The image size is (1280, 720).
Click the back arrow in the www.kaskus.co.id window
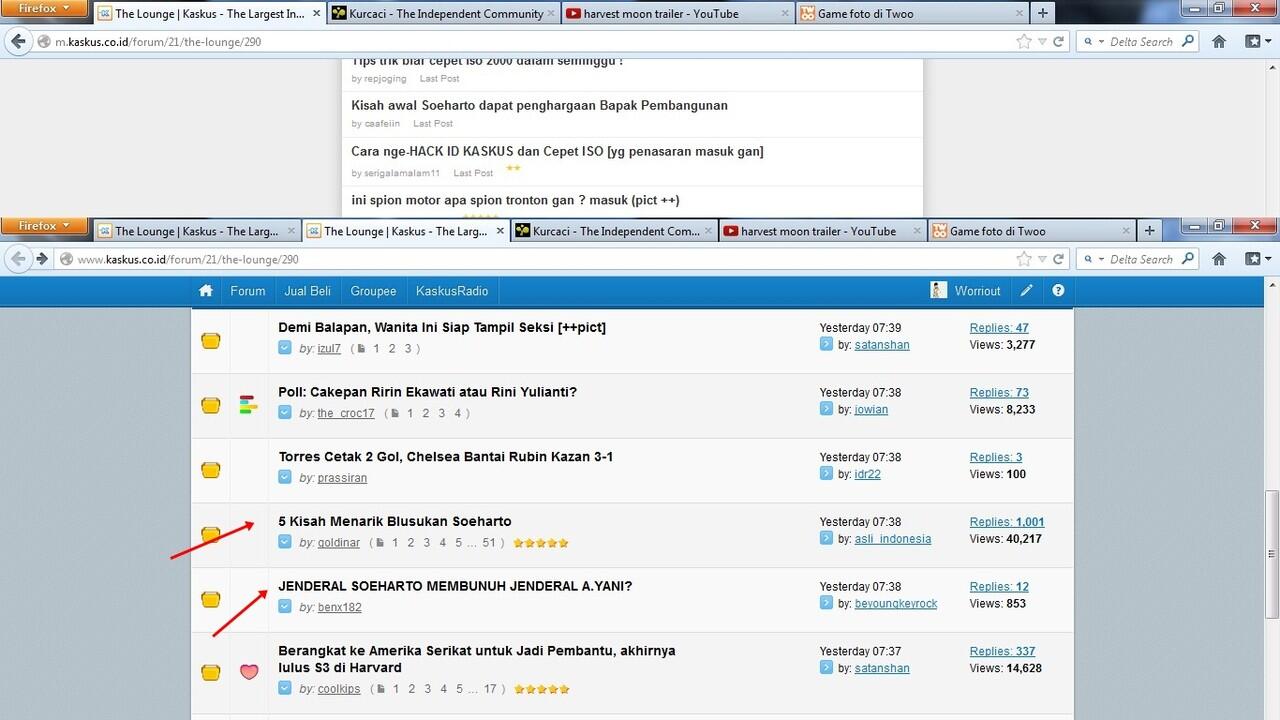tap(19, 258)
